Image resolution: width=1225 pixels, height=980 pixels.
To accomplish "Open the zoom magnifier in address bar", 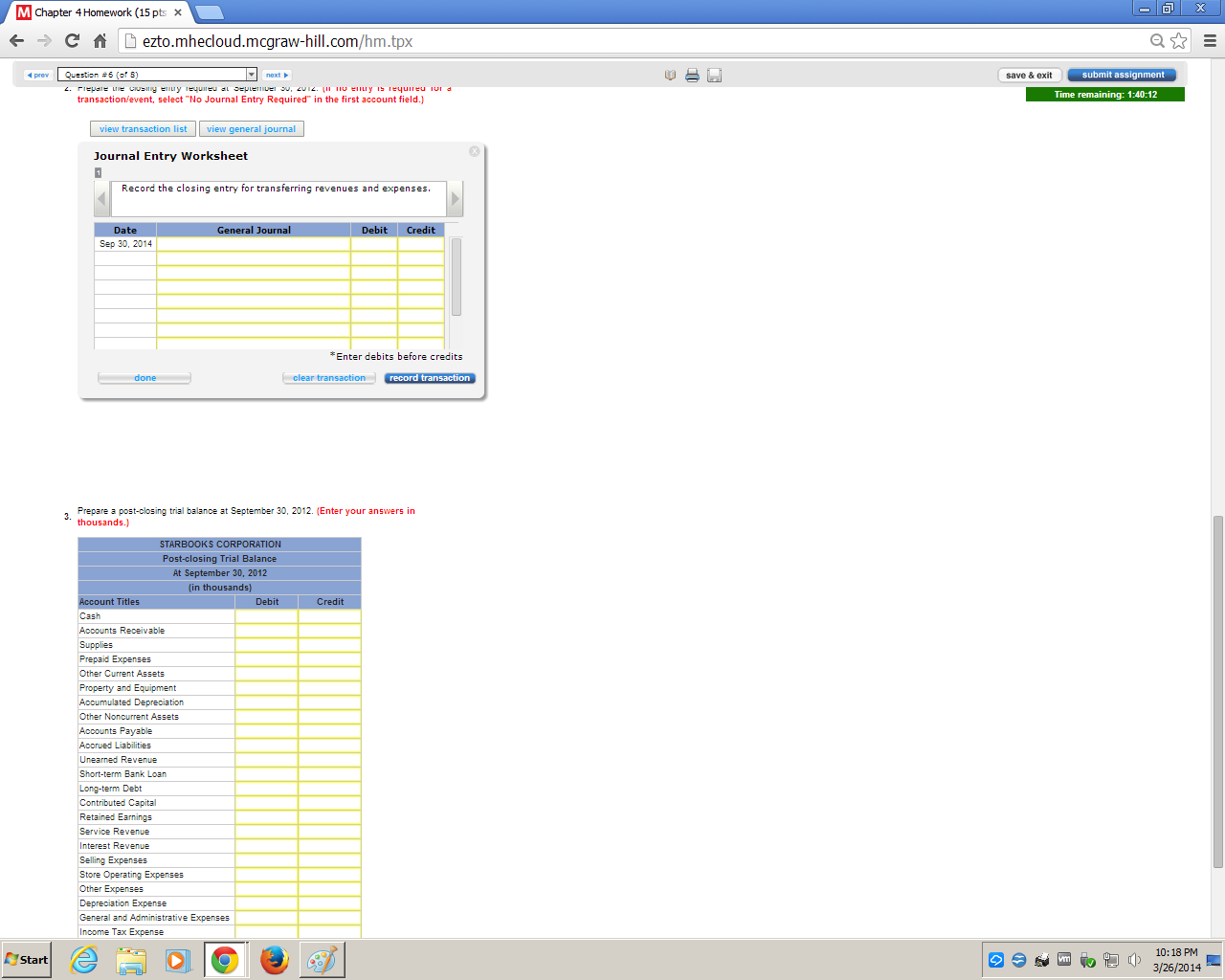I will [x=1157, y=41].
